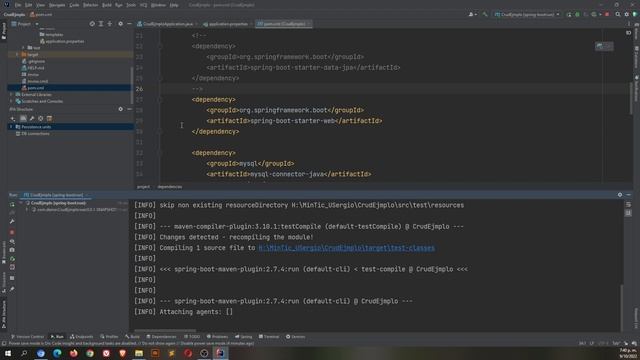Expand External Libraries node

tap(11, 94)
